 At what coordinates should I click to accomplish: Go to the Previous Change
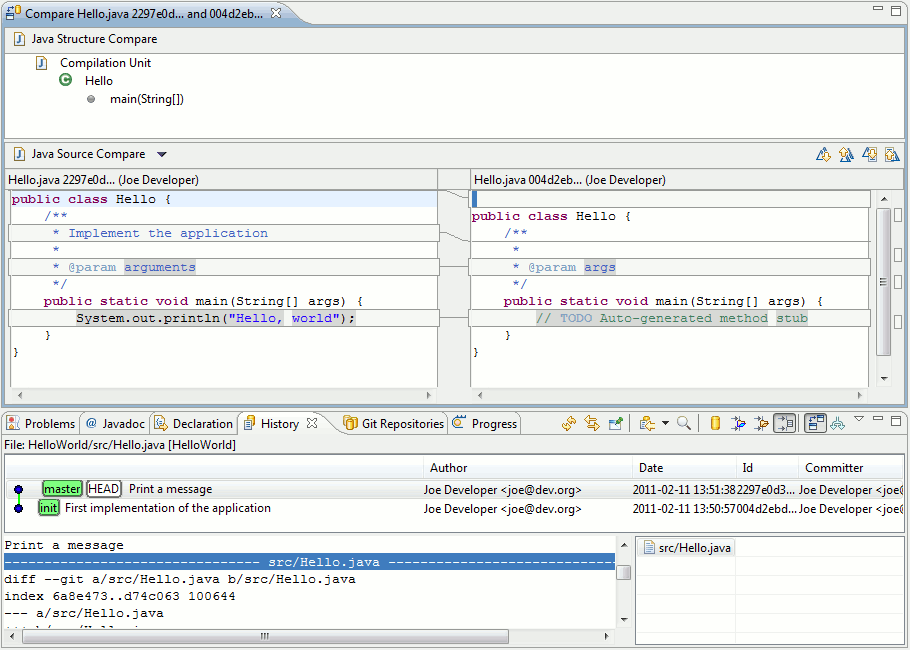pos(892,155)
